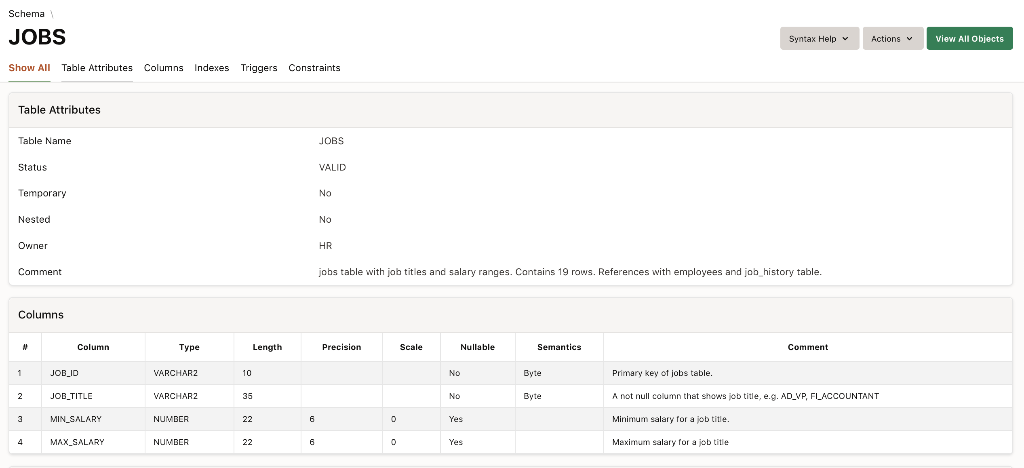Viewport: 1024px width, 468px height.
Task: Click nullable Yes in MIN_SALARY row
Action: (456, 419)
